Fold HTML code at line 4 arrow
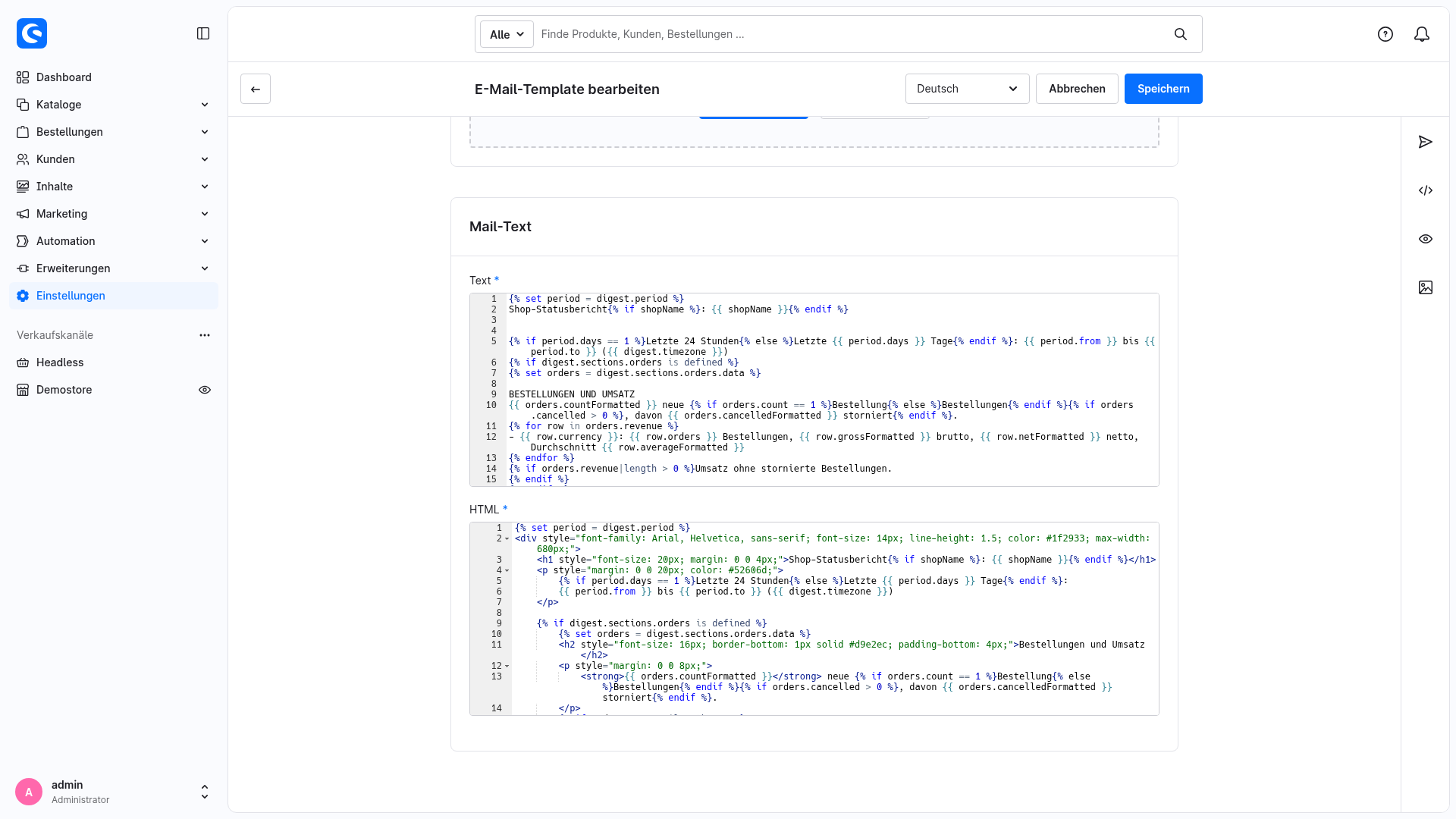Image resolution: width=1456 pixels, height=819 pixels. coord(507,570)
